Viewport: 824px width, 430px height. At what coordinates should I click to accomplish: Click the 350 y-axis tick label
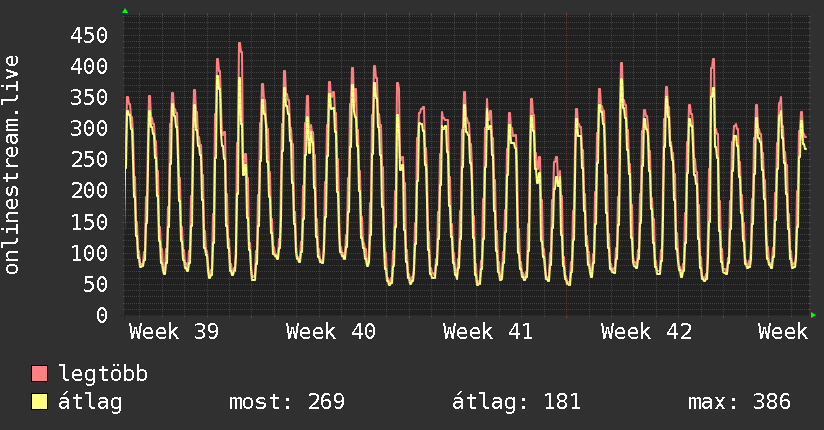pos(89,98)
